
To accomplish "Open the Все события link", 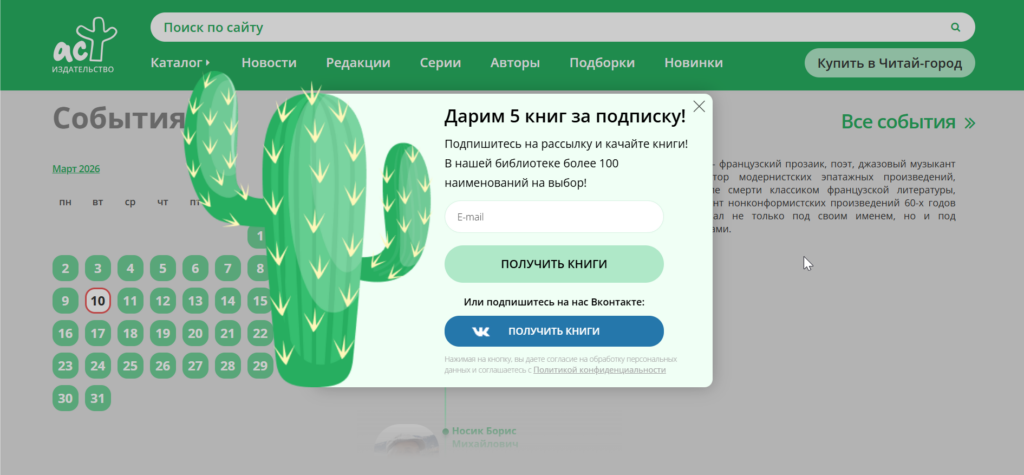I will click(x=907, y=123).
